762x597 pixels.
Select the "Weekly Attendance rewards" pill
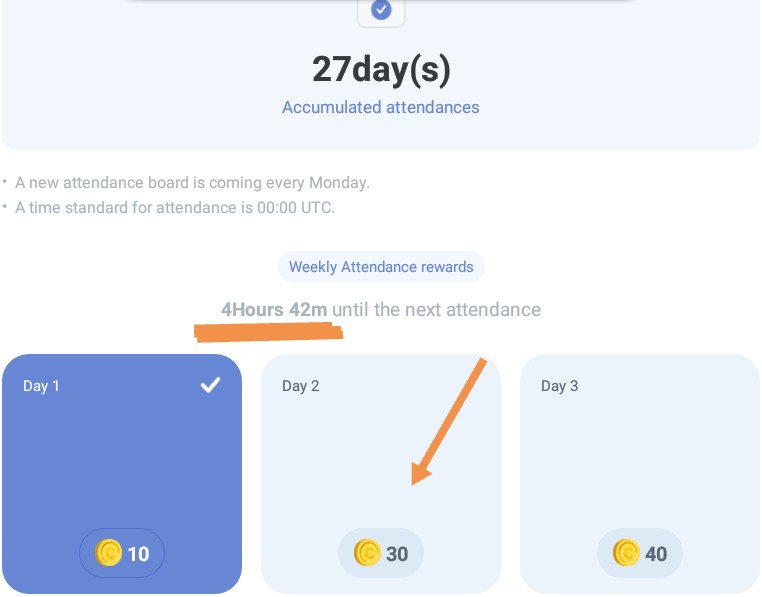pyautogui.click(x=381, y=267)
